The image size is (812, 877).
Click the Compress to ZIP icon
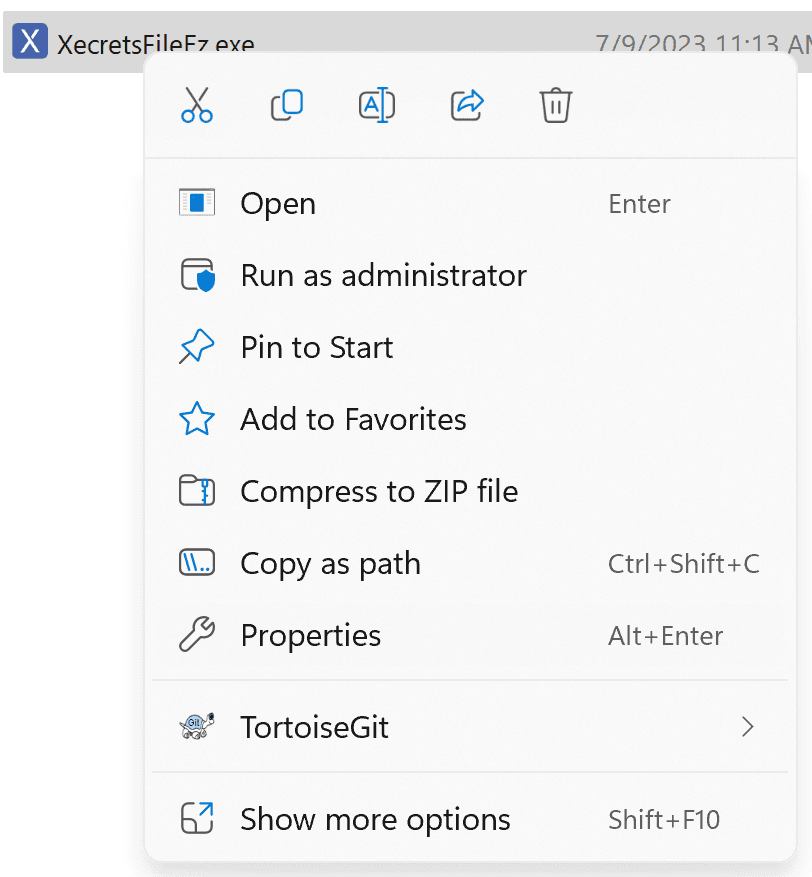click(x=197, y=491)
